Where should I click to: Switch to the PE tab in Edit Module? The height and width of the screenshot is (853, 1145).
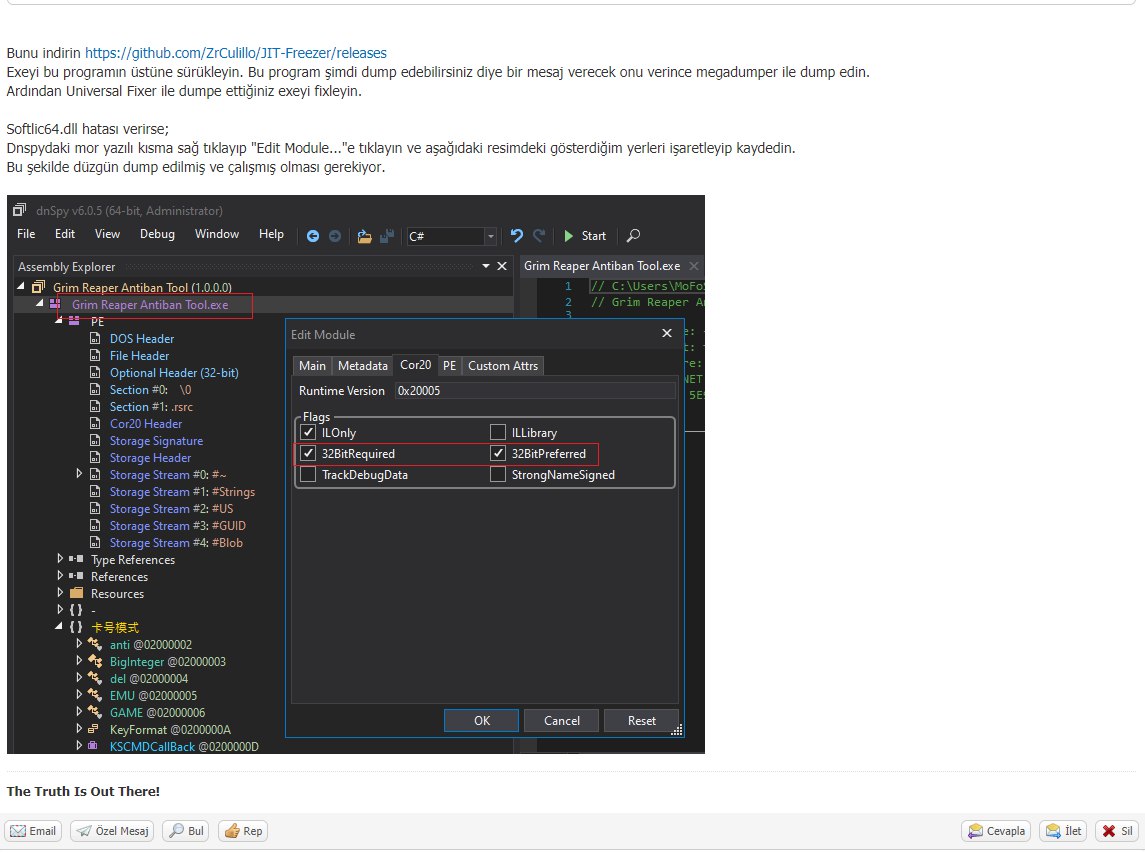pos(449,365)
